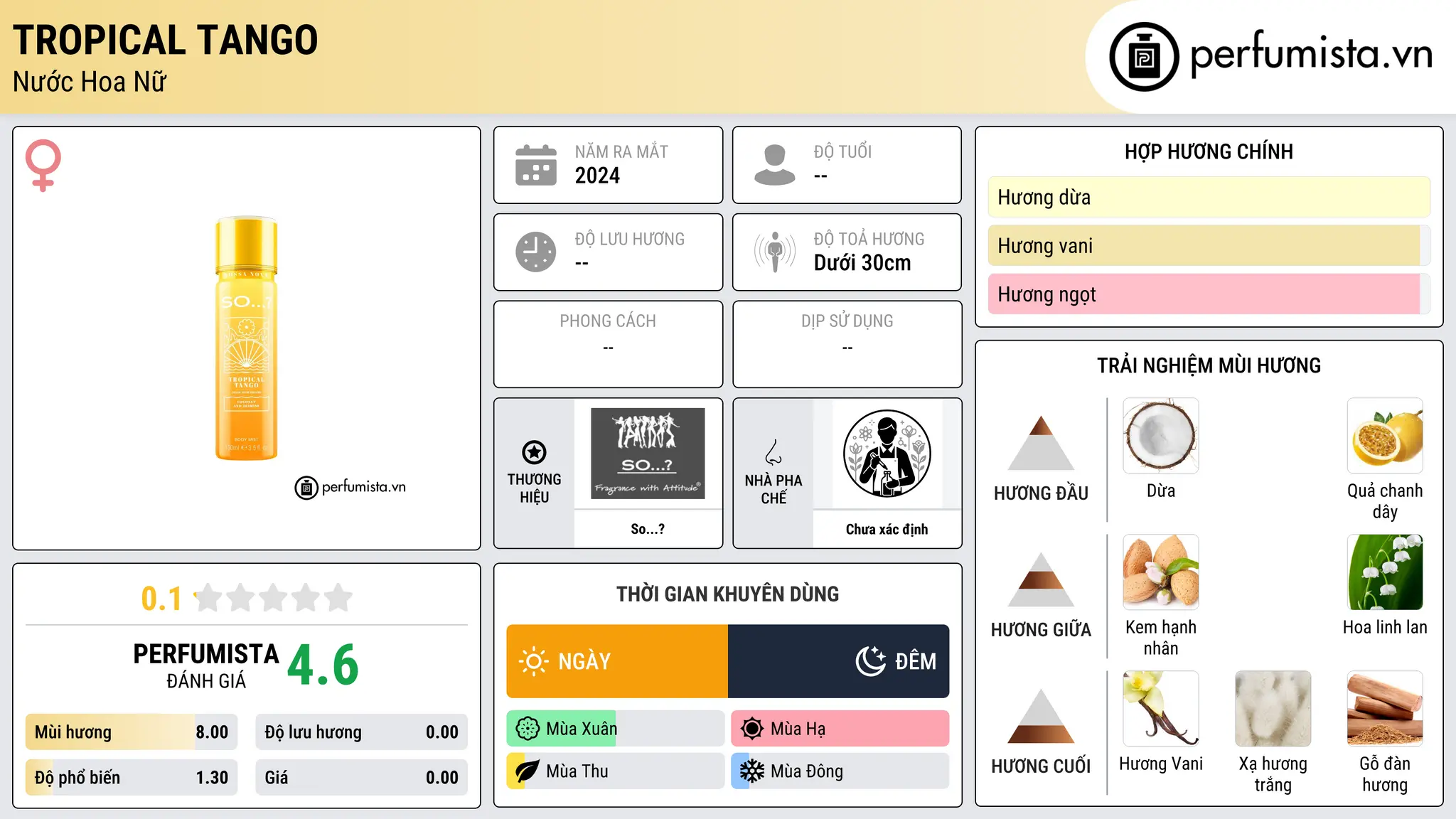Click the winter snowflake icon
The width and height of the screenshot is (1456, 819).
pos(752,771)
